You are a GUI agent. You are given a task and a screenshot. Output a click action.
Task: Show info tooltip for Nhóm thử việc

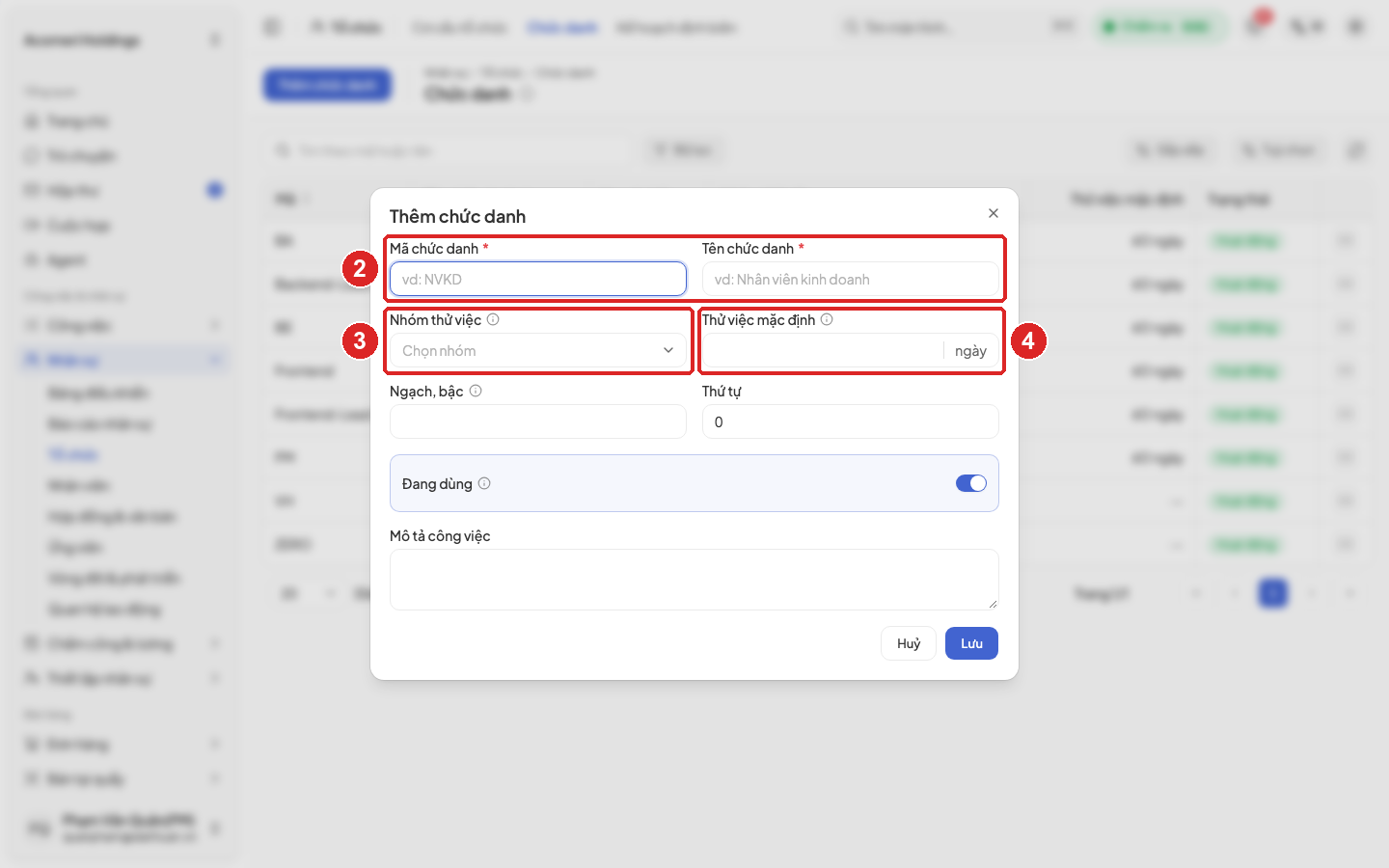click(x=493, y=319)
